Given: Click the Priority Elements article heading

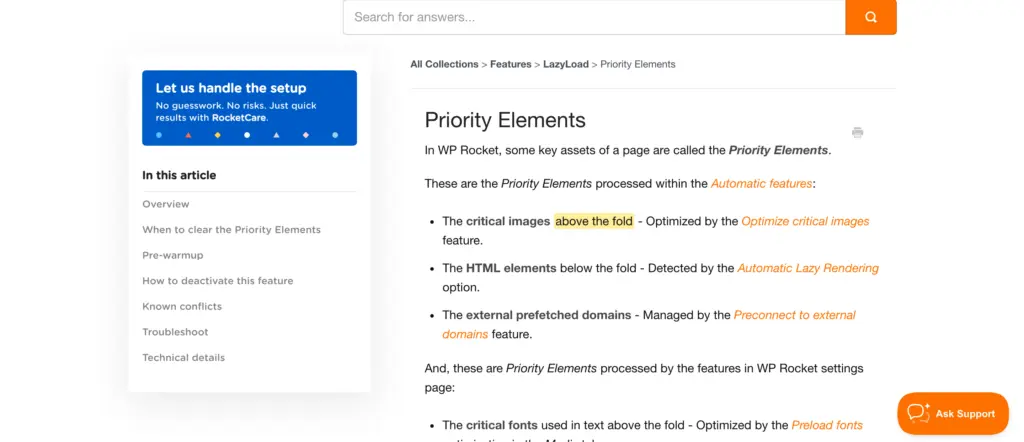Looking at the screenshot, I should [505, 120].
